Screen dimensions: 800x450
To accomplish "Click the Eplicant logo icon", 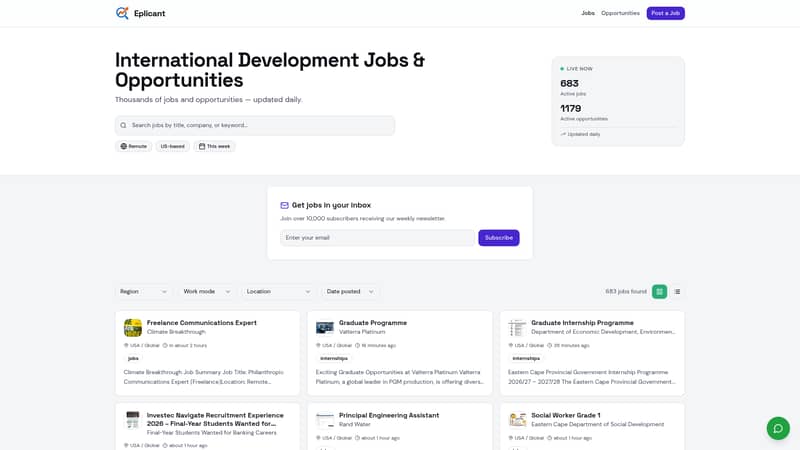I will (x=122, y=13).
